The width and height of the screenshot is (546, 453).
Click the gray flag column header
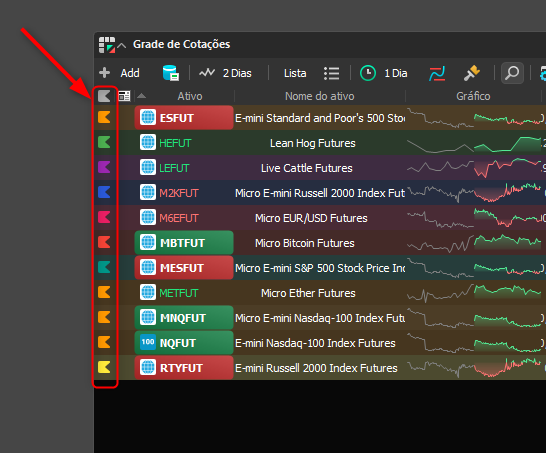(104, 96)
